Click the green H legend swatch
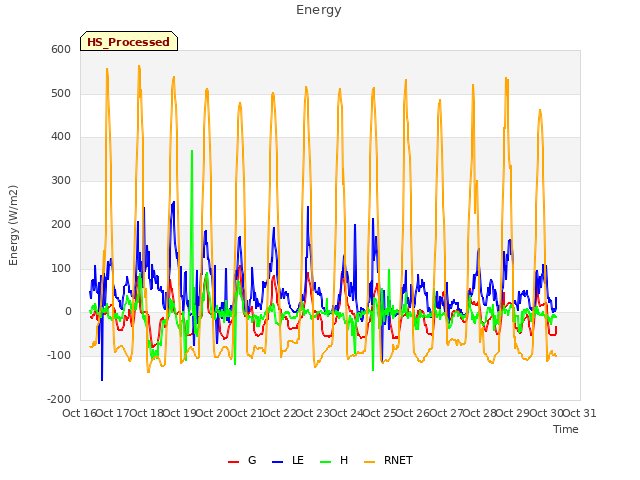640x480 pixels. tap(326, 462)
